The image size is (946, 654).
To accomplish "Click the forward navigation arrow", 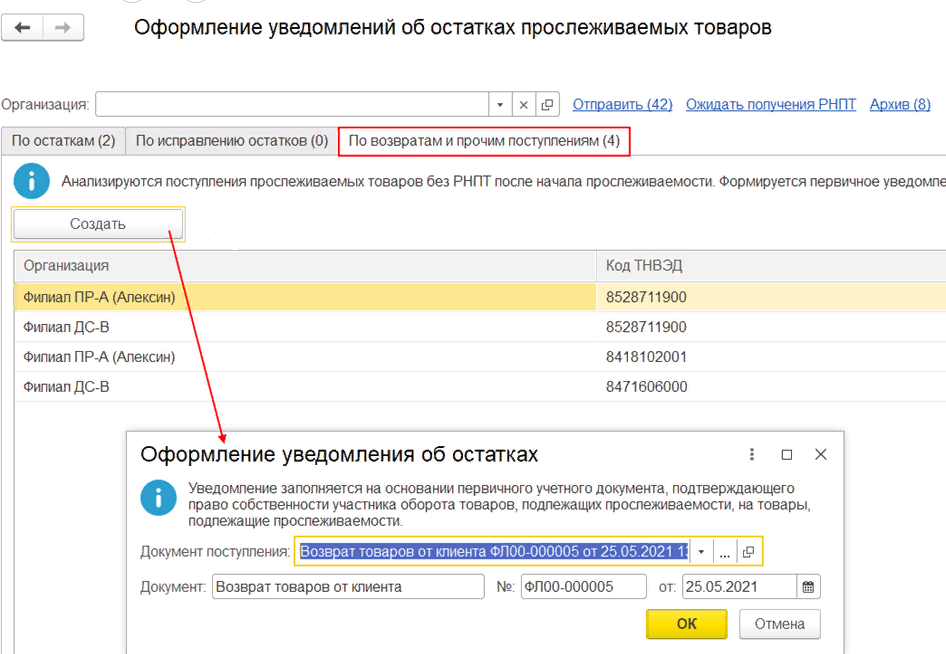I will point(62,28).
